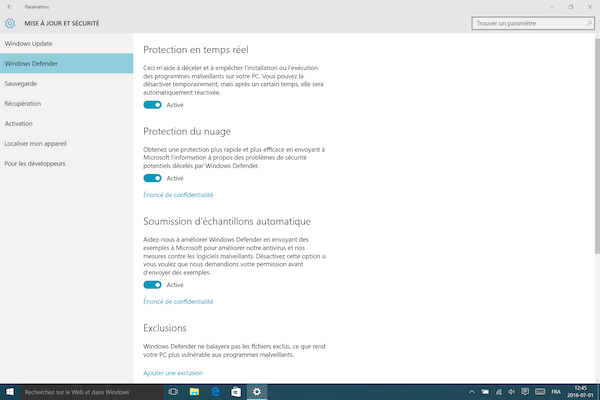Click the battery icon in system tray

485,392
